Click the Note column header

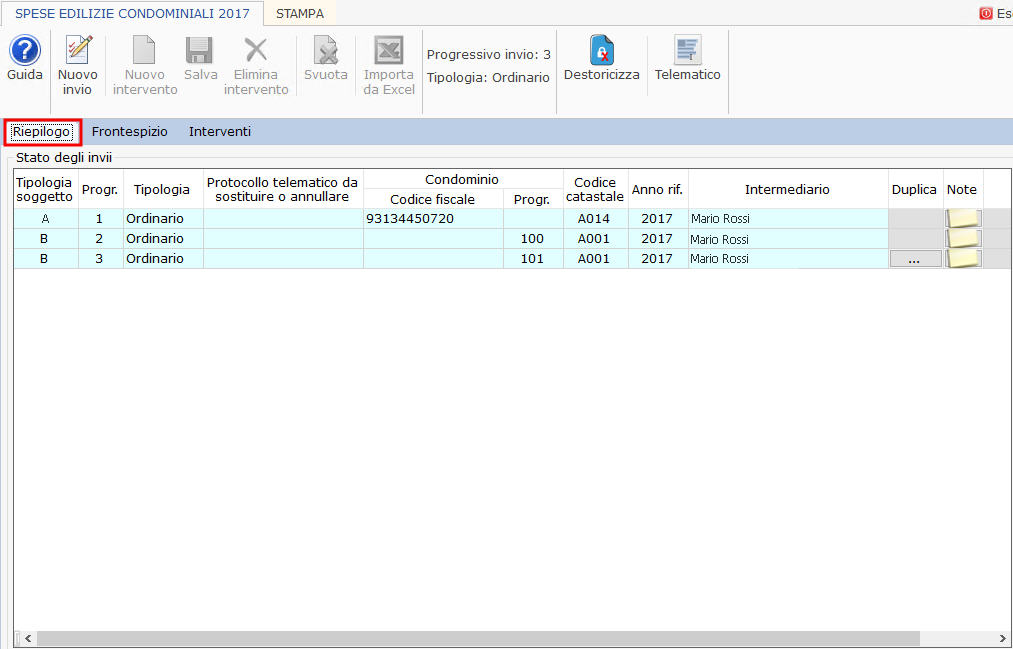tap(963, 189)
